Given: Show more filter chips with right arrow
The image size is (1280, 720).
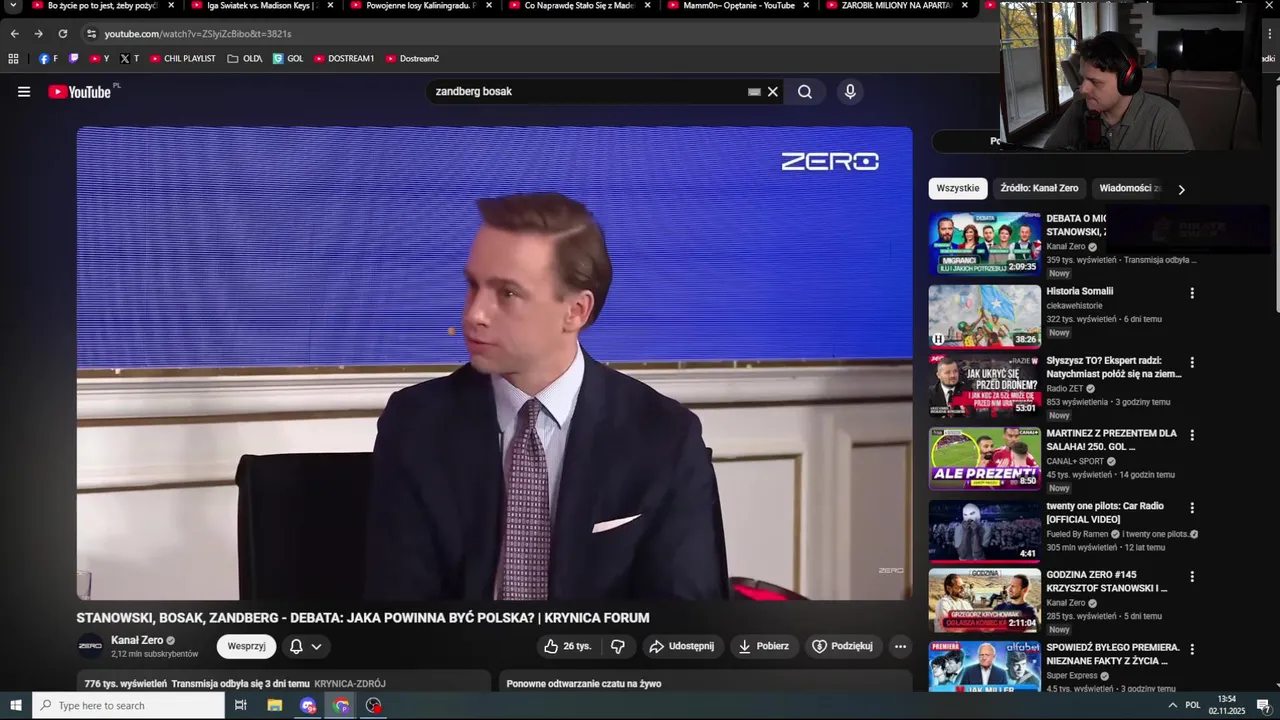Looking at the screenshot, I should point(1181,189).
